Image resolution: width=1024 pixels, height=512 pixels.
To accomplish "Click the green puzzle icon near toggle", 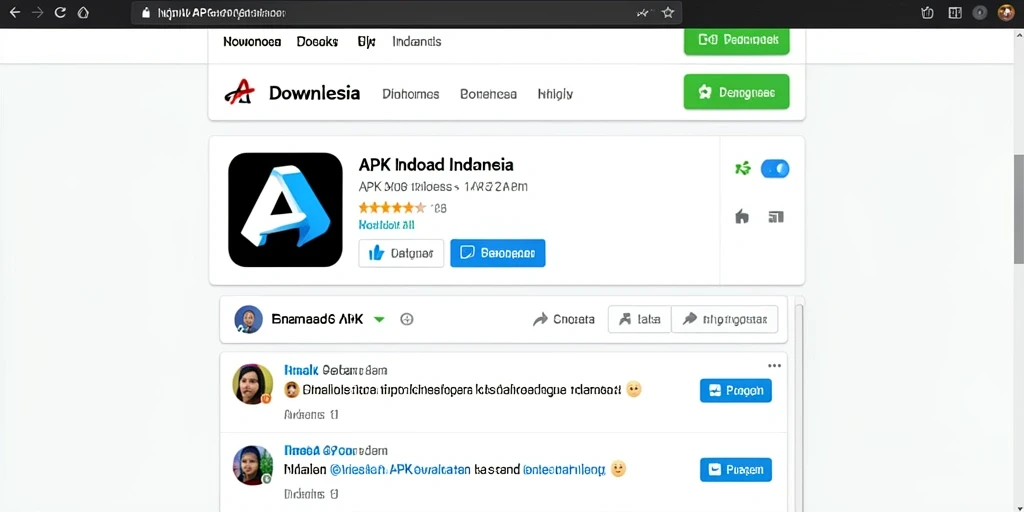I will point(743,168).
